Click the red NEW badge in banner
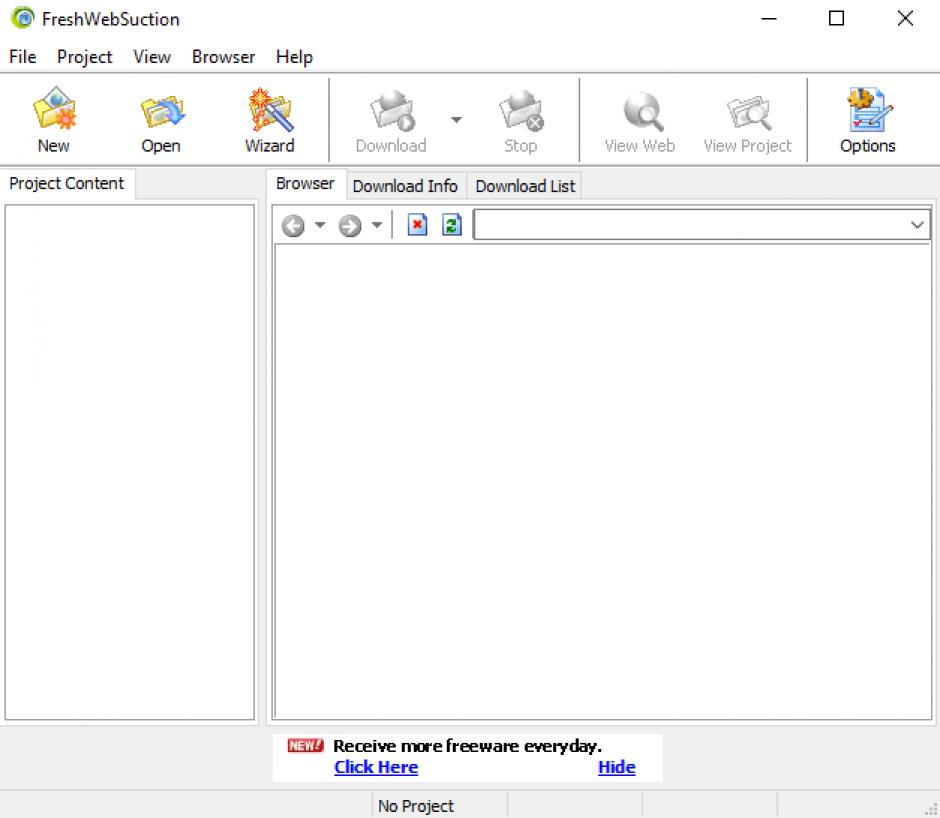The width and height of the screenshot is (940, 818). (x=305, y=745)
